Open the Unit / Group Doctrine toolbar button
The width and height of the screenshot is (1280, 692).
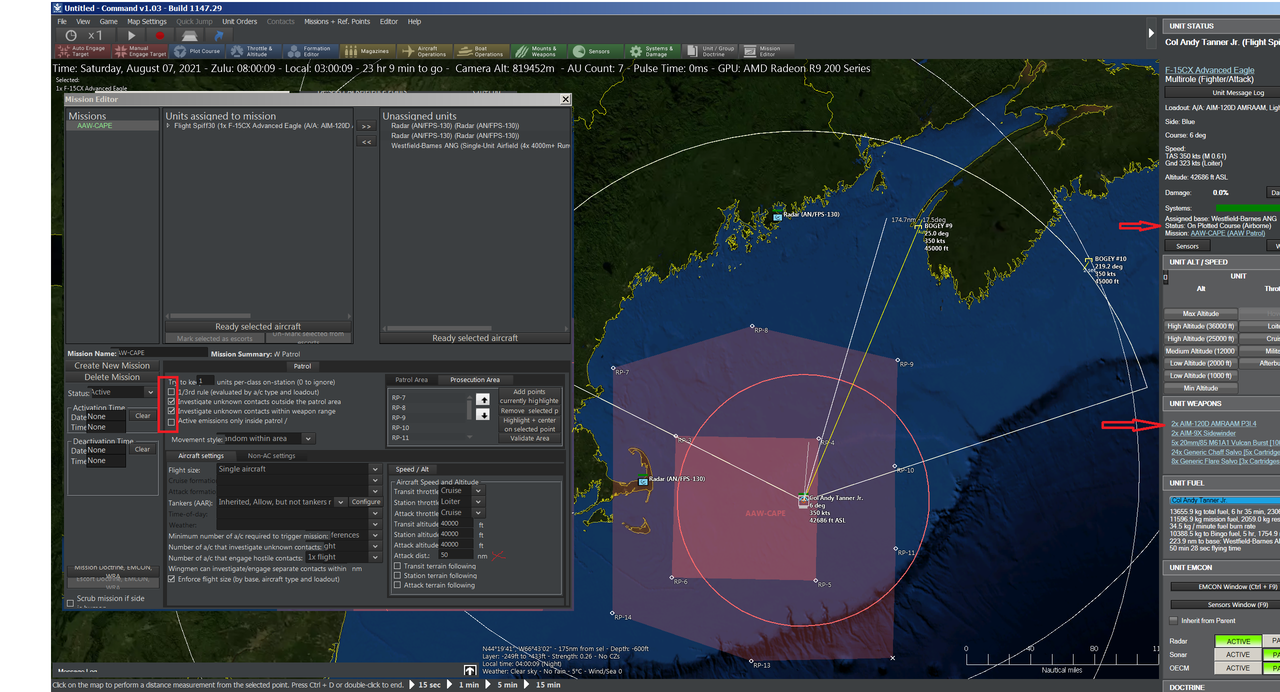[711, 50]
